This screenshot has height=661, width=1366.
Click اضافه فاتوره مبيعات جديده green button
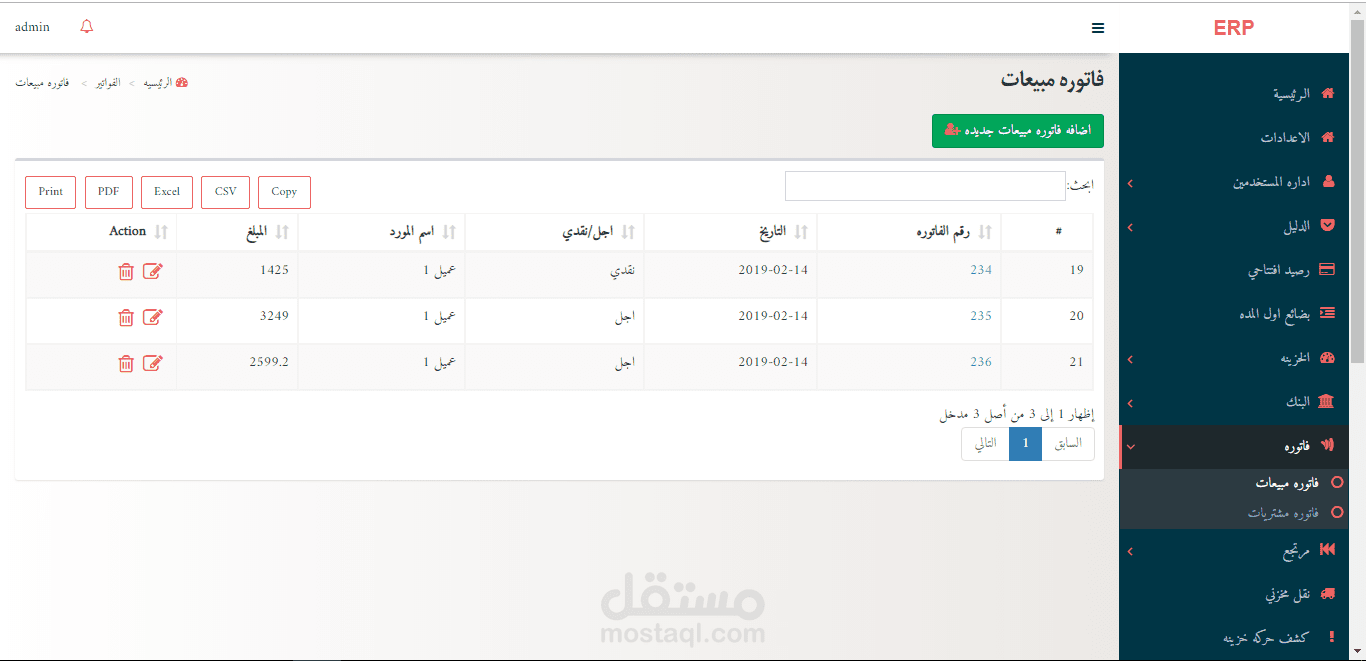(1018, 131)
